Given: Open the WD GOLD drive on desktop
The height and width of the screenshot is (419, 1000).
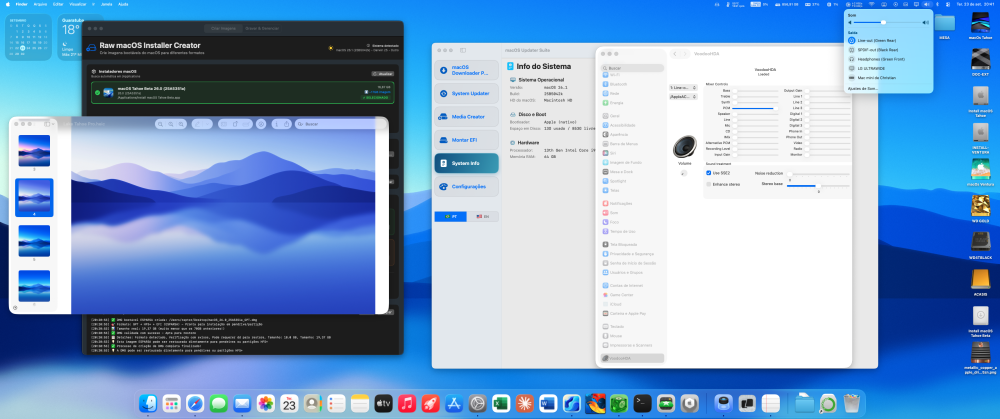Looking at the screenshot, I should coord(980,206).
